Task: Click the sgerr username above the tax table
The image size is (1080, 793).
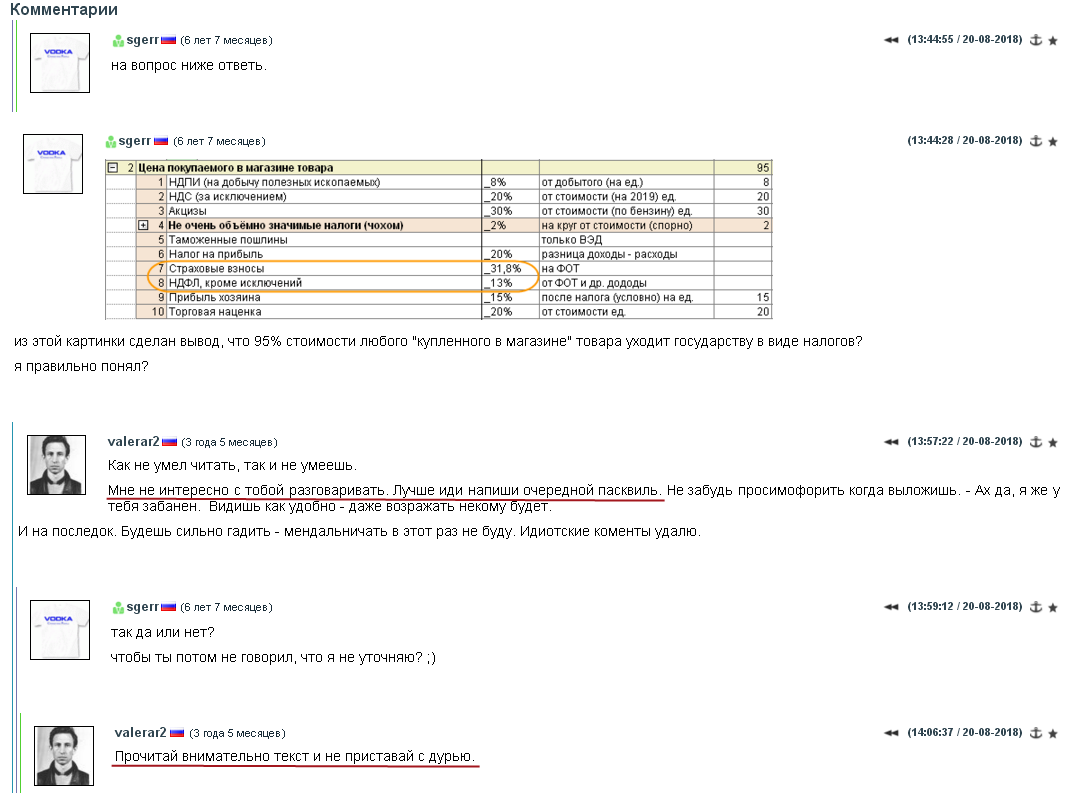Action: tap(134, 141)
